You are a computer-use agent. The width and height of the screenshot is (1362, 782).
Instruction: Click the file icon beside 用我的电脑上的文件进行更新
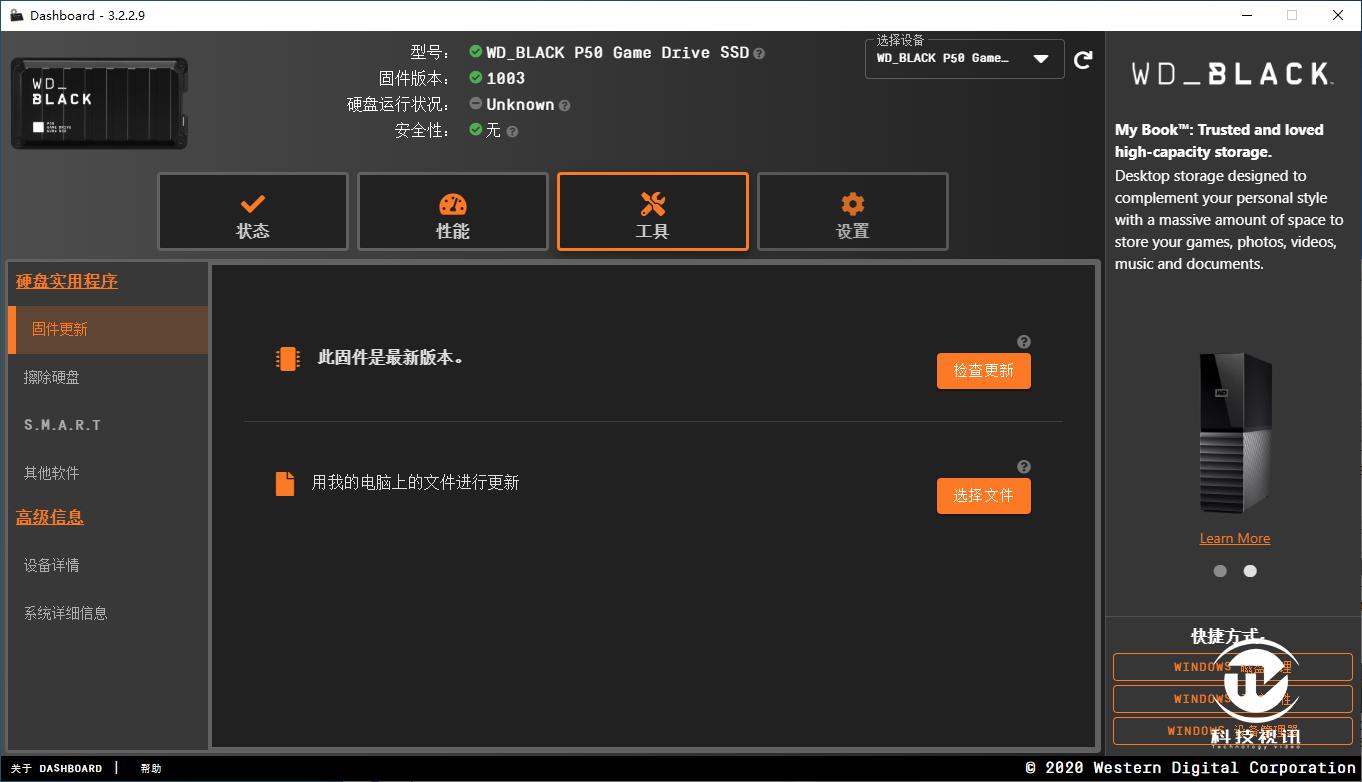[x=287, y=483]
